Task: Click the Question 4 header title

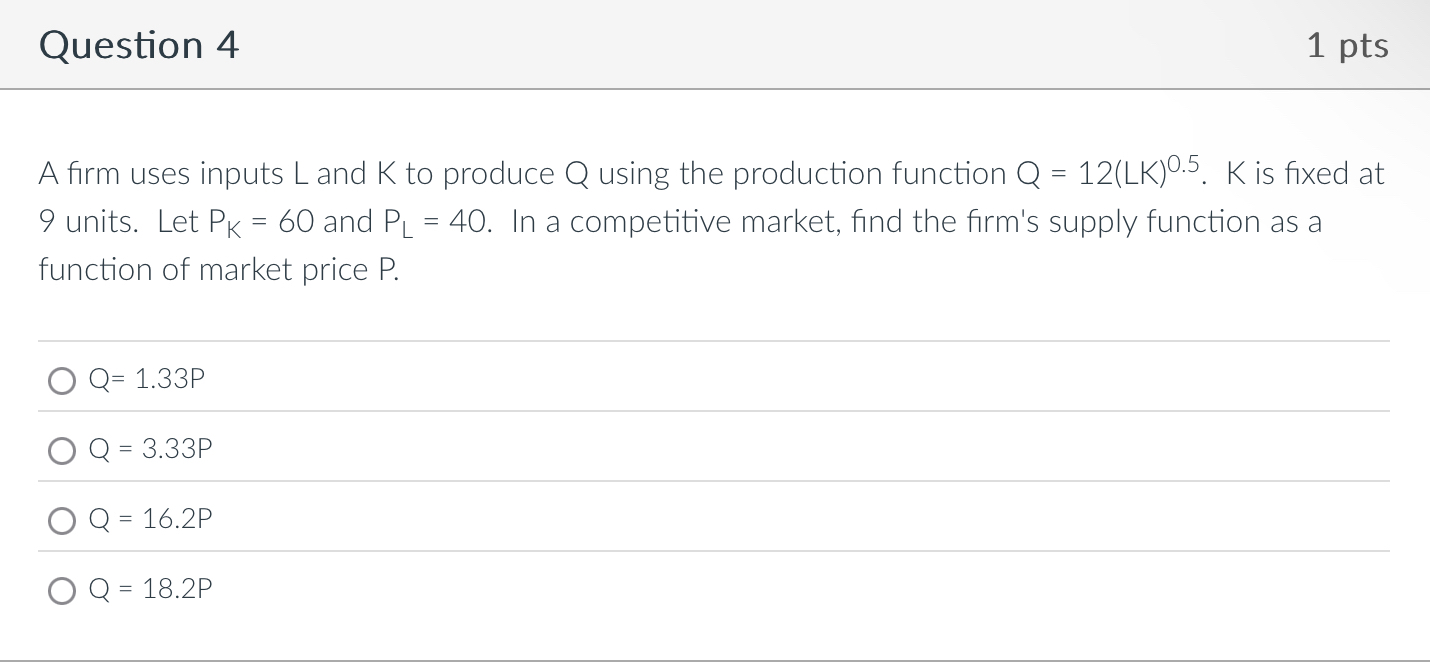Action: point(139,44)
